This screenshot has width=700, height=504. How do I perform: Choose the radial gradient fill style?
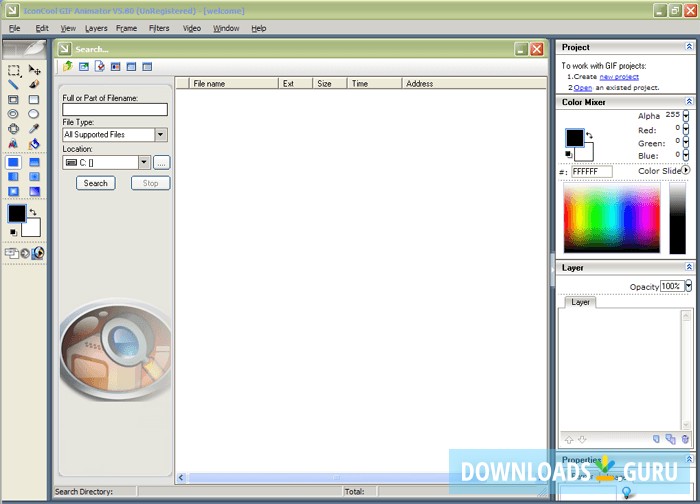[x=34, y=177]
